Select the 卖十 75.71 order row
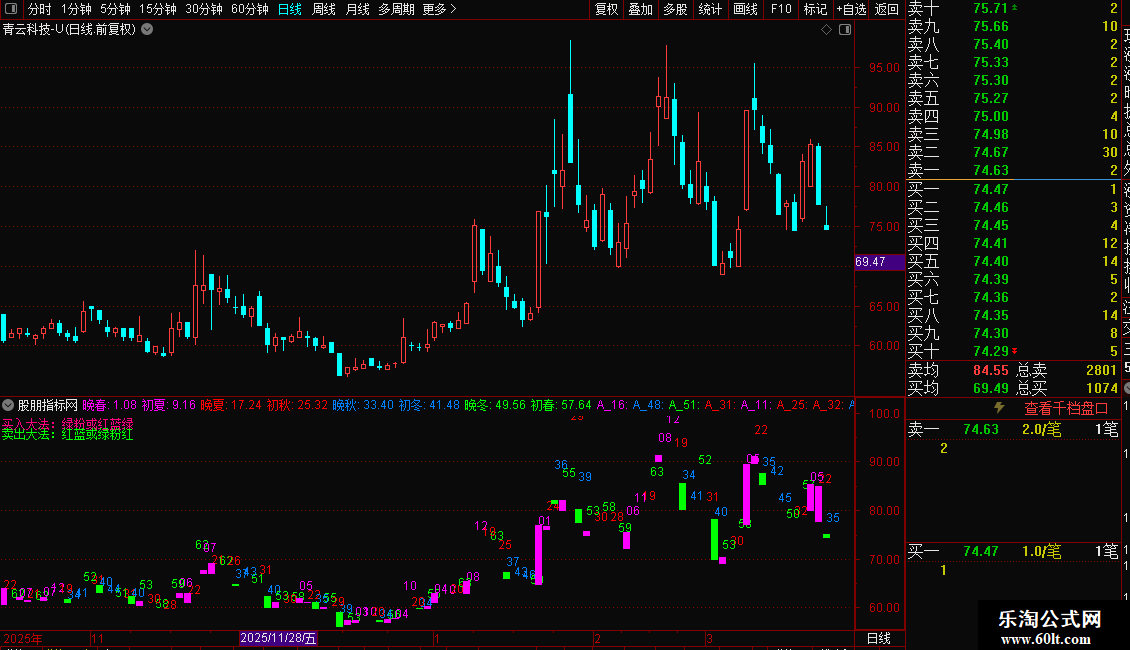Screen dimensions: 1130x650 tap(1013, 8)
